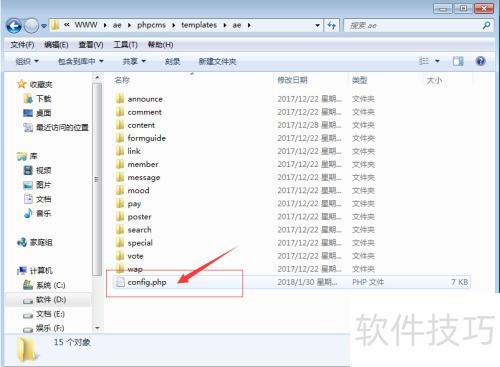This screenshot has height=367, width=500.
Task: Open the 工具(T) menu
Action: tap(125, 45)
